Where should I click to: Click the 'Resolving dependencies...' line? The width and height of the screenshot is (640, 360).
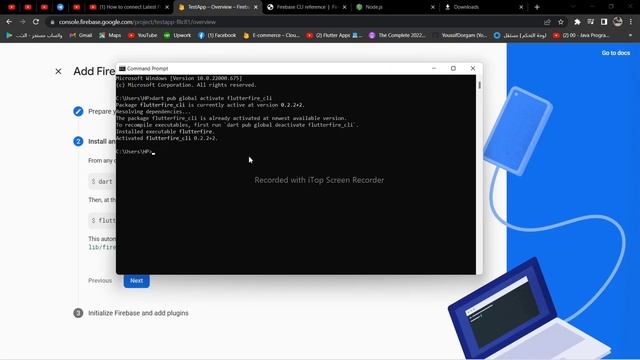[x=153, y=111]
